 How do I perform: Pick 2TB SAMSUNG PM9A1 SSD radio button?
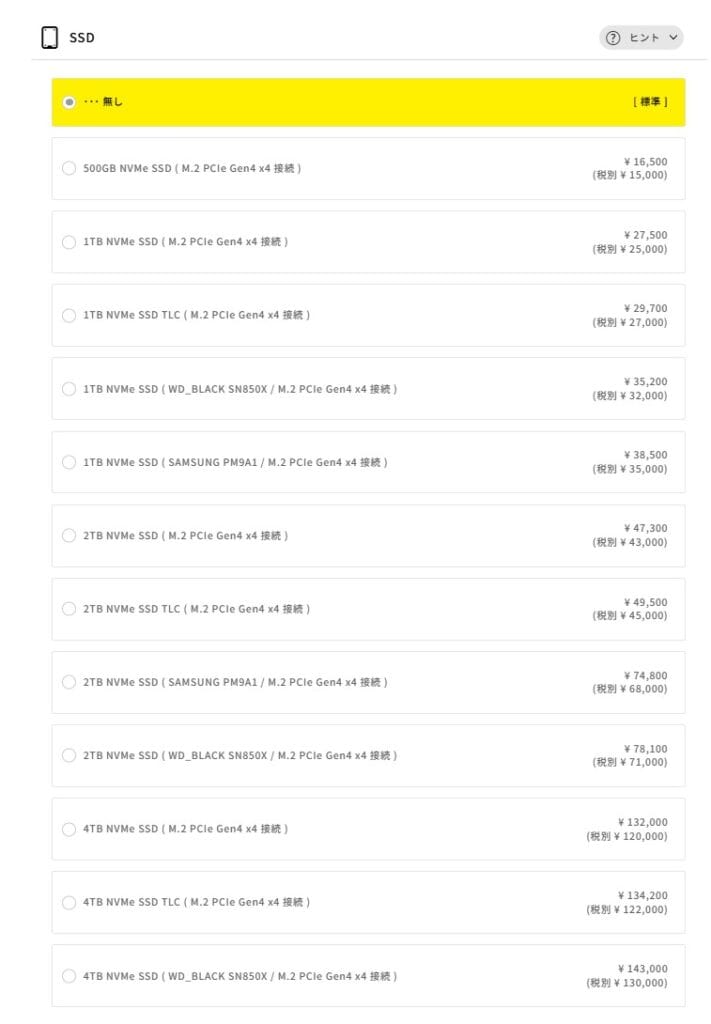[68, 682]
